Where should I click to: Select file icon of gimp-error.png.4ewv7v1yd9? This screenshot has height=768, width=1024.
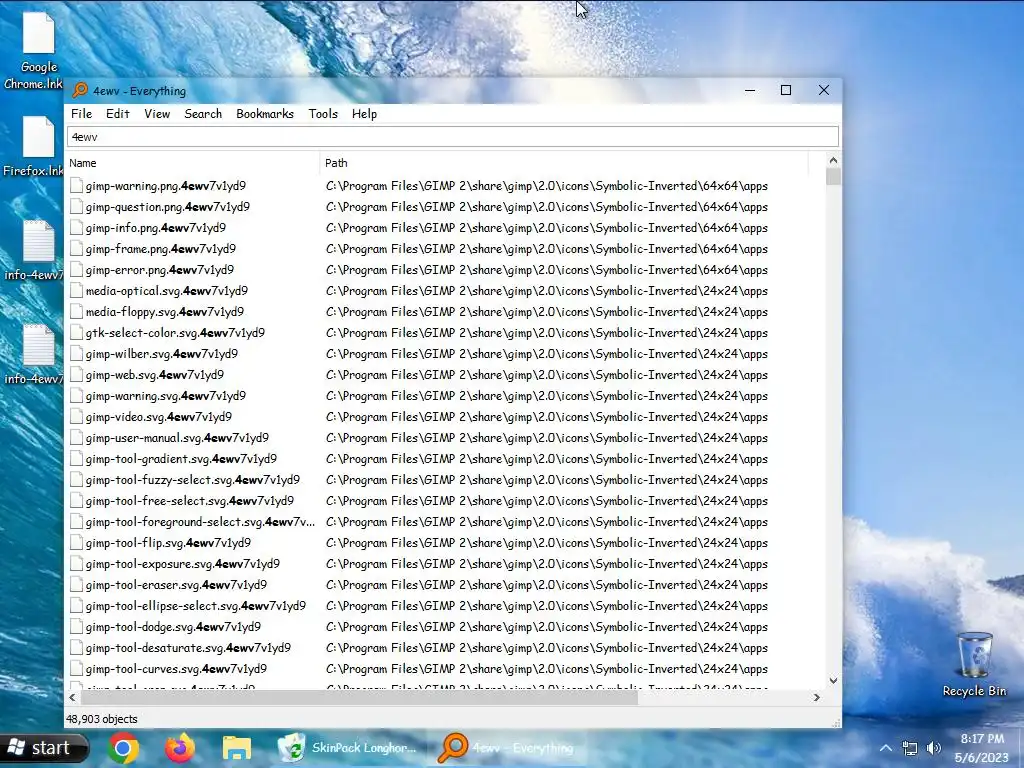76,270
